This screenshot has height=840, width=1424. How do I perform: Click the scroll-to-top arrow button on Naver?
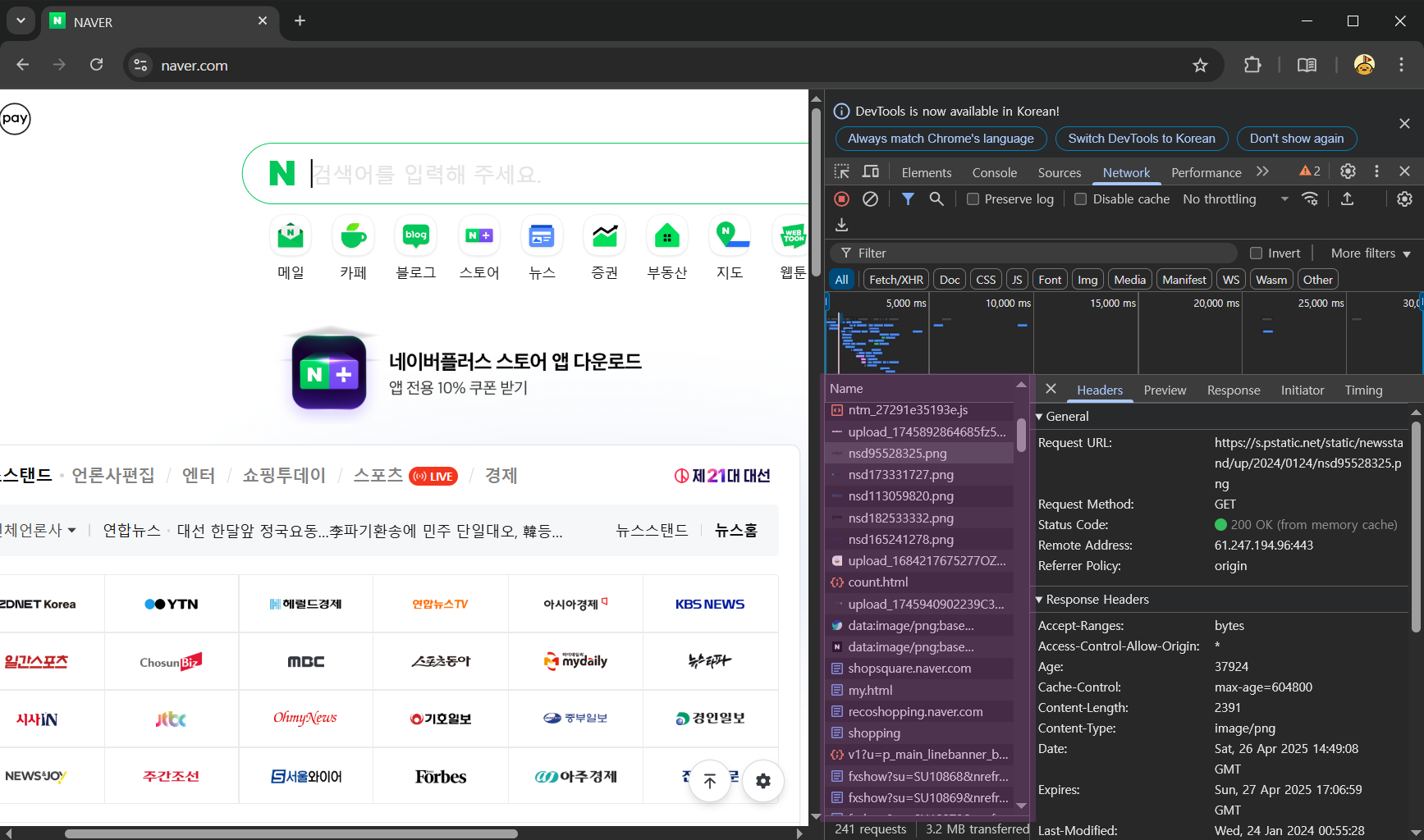coord(709,781)
